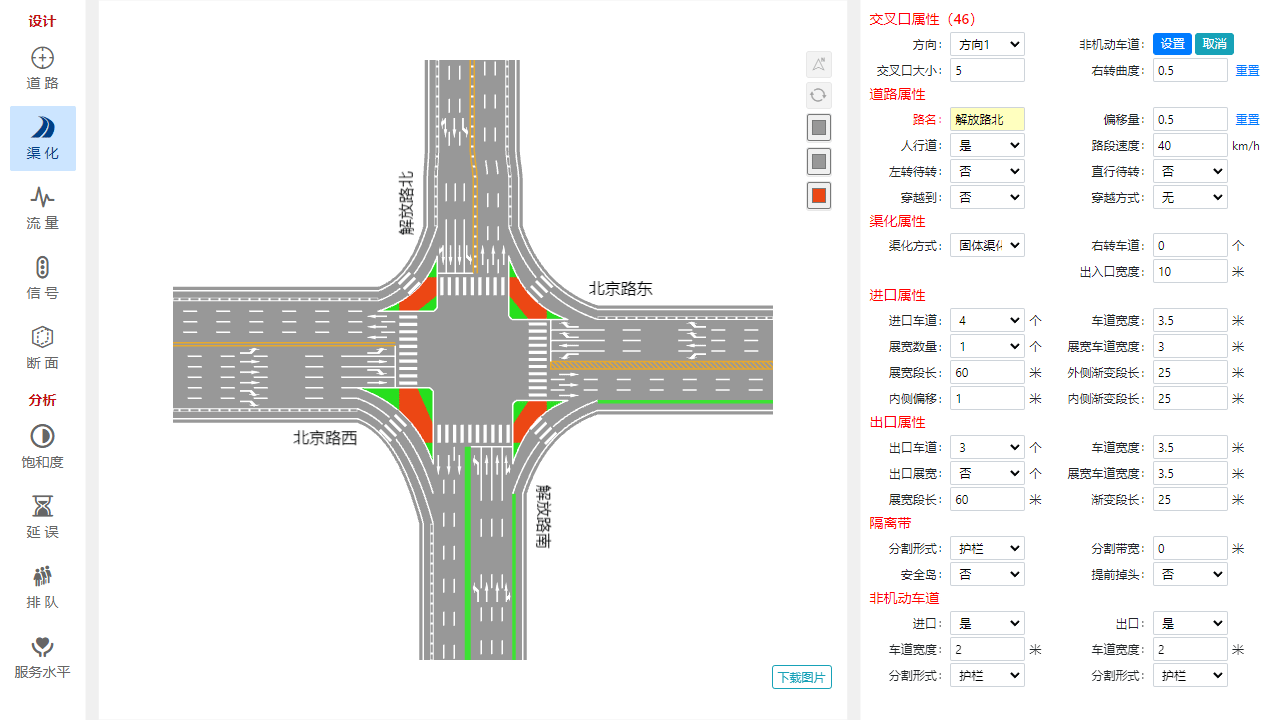1280x720 pixels.
Task: Open the 穿越到 dropdown
Action: point(987,197)
